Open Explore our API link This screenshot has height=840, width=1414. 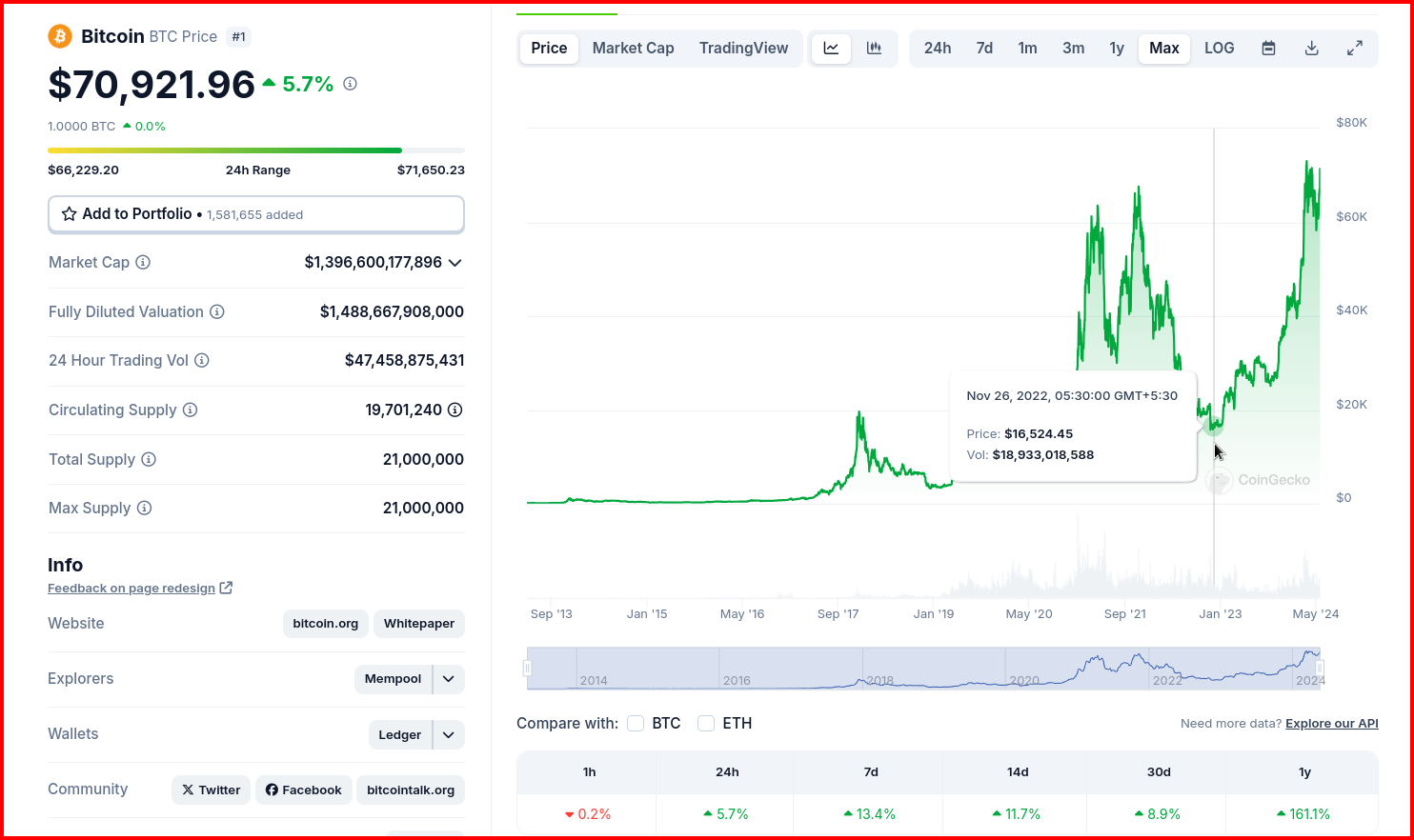tap(1332, 724)
